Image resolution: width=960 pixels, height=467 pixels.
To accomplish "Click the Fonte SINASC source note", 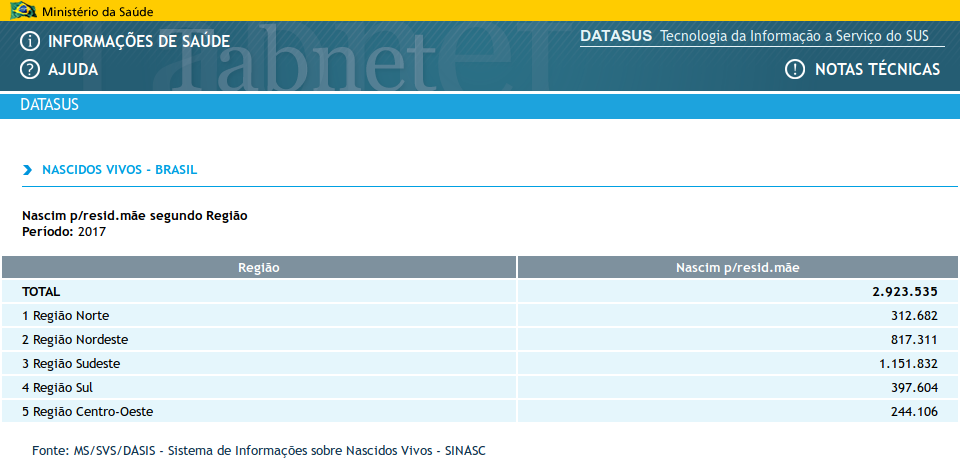I will tap(259, 451).
